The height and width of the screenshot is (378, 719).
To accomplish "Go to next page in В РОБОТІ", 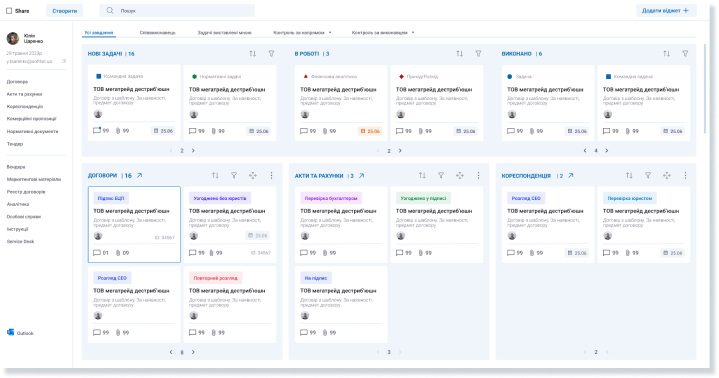I will [400, 150].
